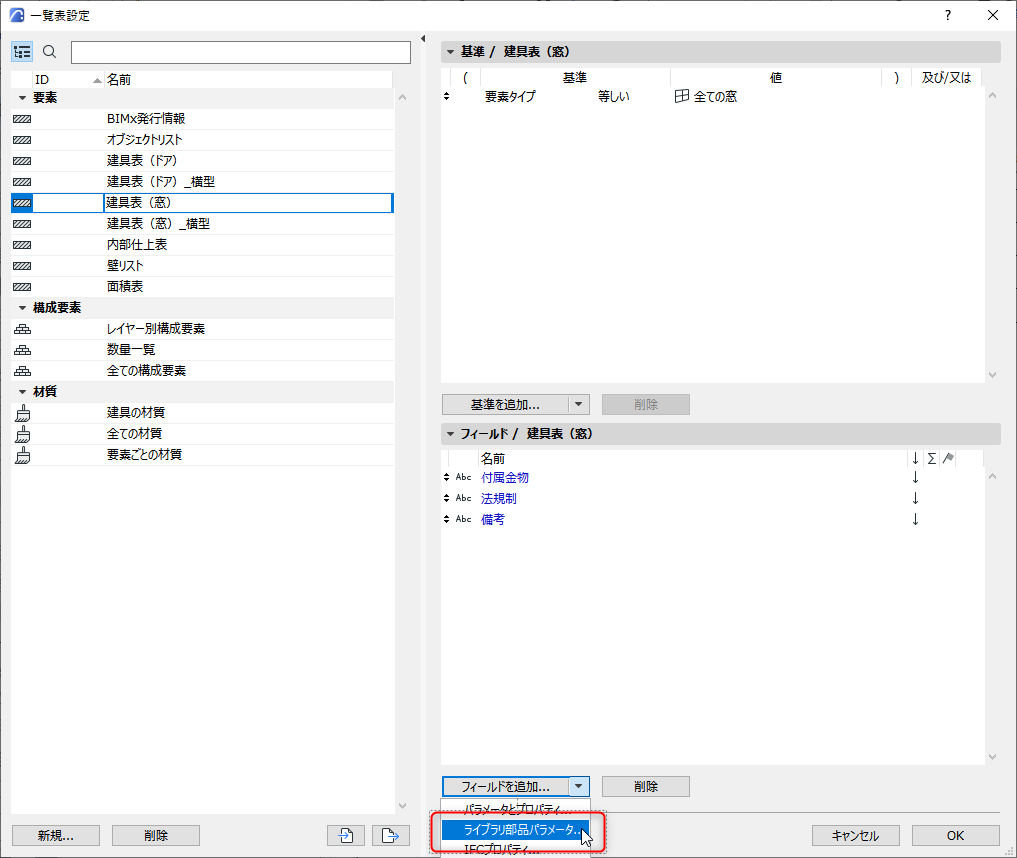The height and width of the screenshot is (858, 1017).
Task: Select the brush icon beside 建具の材質
Action: coord(23,413)
